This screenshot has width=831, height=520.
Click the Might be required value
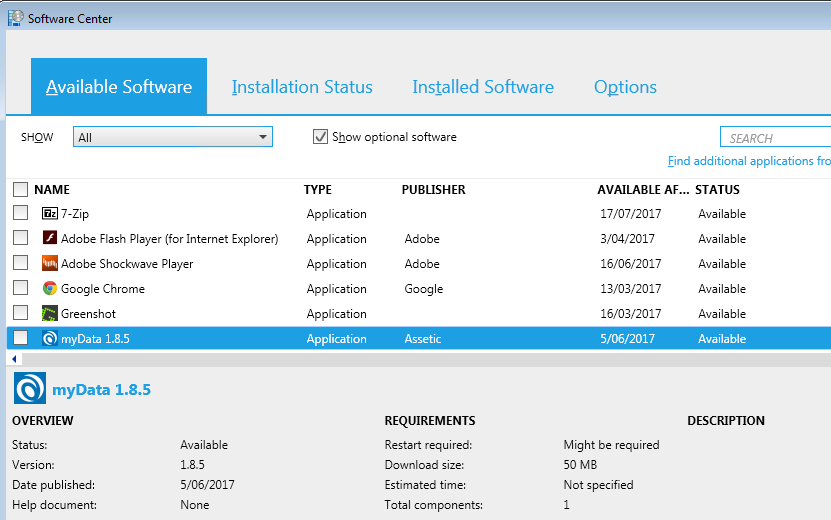[x=612, y=445]
